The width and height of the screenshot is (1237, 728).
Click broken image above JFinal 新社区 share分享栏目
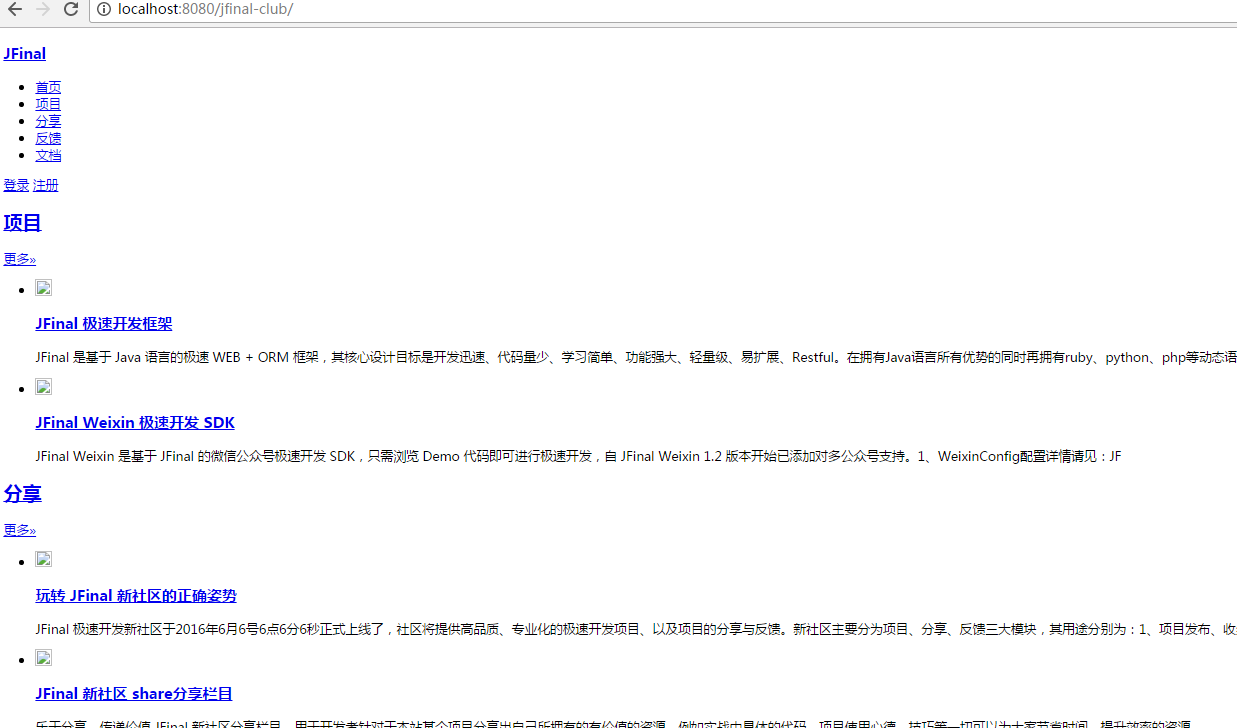(x=43, y=658)
